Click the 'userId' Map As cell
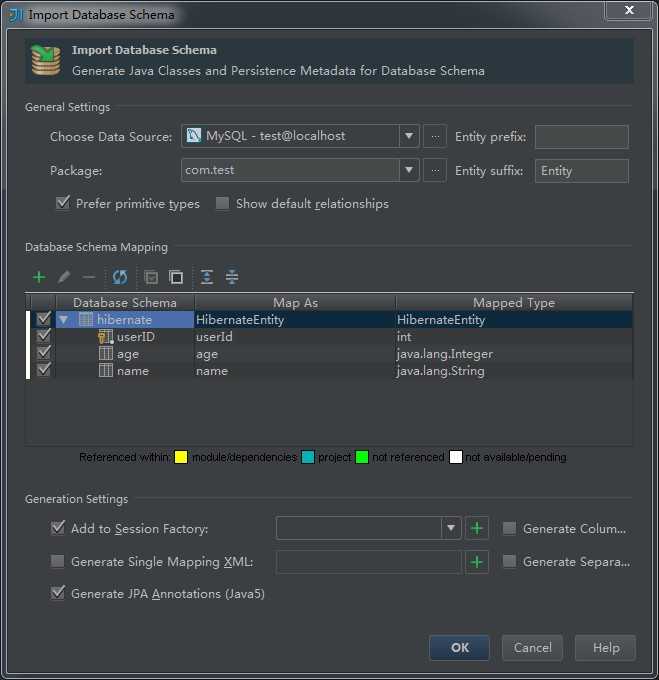Viewport: 659px width, 680px height. pos(295,337)
